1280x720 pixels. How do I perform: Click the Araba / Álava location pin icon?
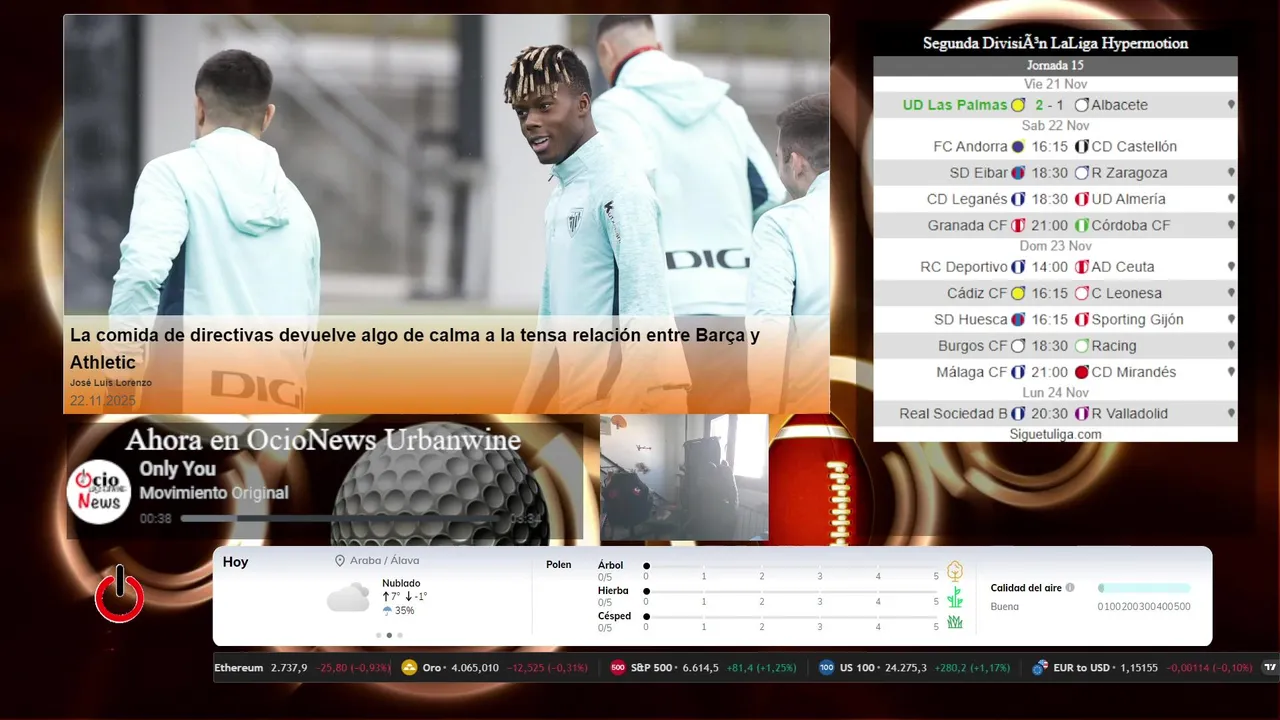pos(340,561)
